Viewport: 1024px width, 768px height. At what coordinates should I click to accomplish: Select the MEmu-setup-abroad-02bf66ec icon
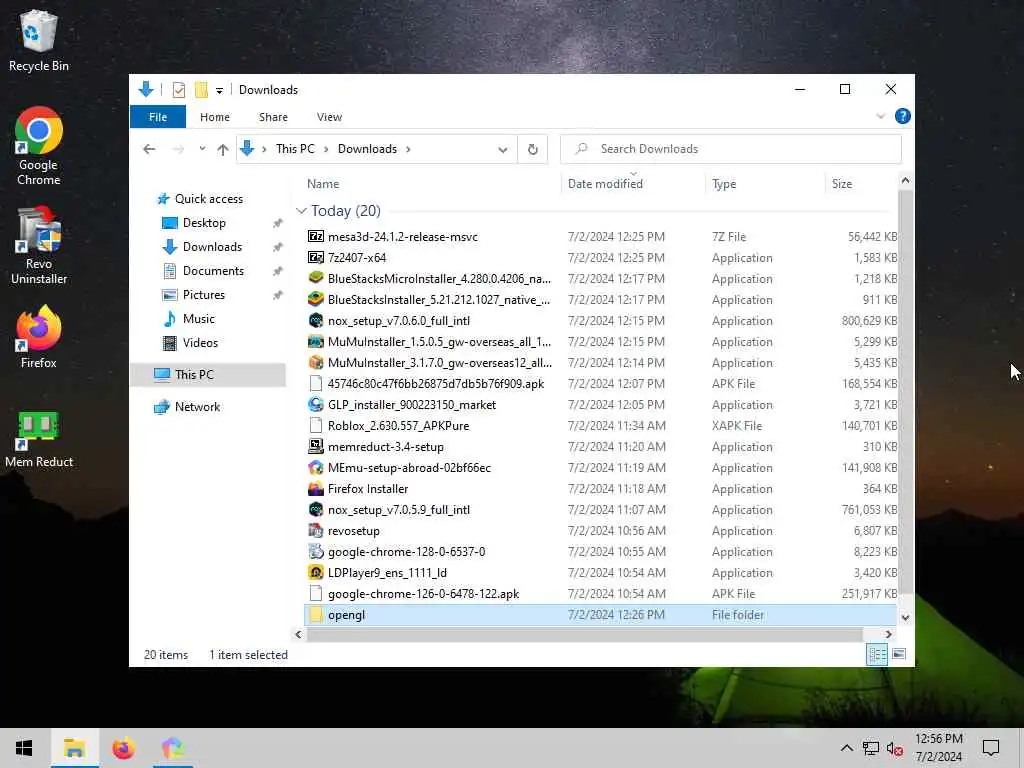315,468
